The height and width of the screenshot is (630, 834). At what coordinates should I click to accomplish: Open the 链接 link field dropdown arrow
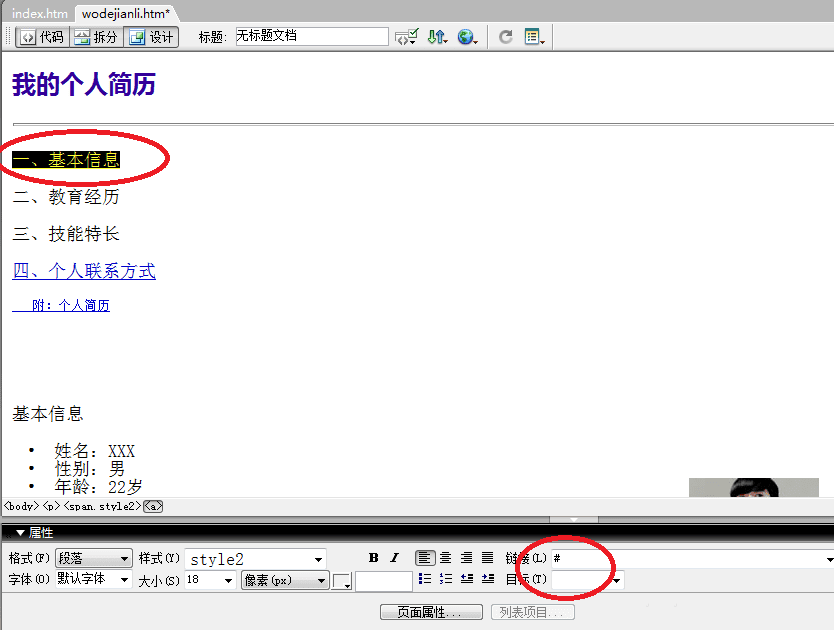(829, 560)
